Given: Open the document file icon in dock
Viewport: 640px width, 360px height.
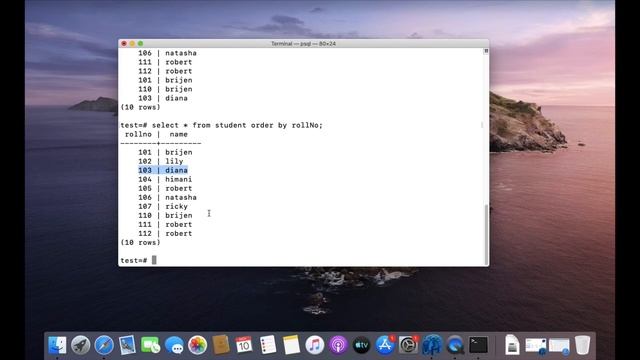Looking at the screenshot, I should [512, 345].
